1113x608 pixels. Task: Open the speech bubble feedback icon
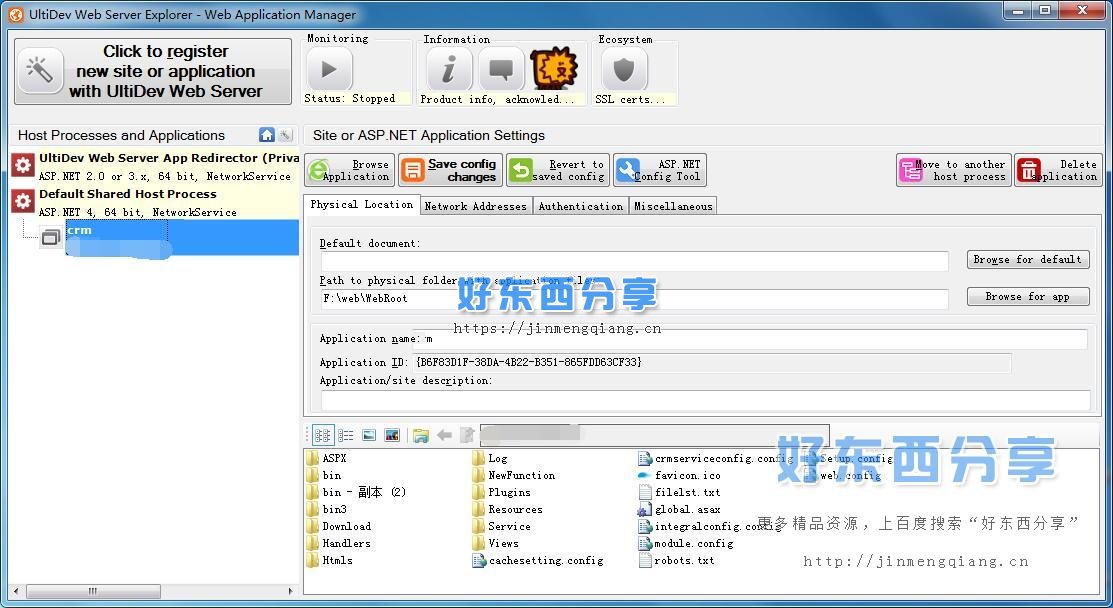click(501, 70)
